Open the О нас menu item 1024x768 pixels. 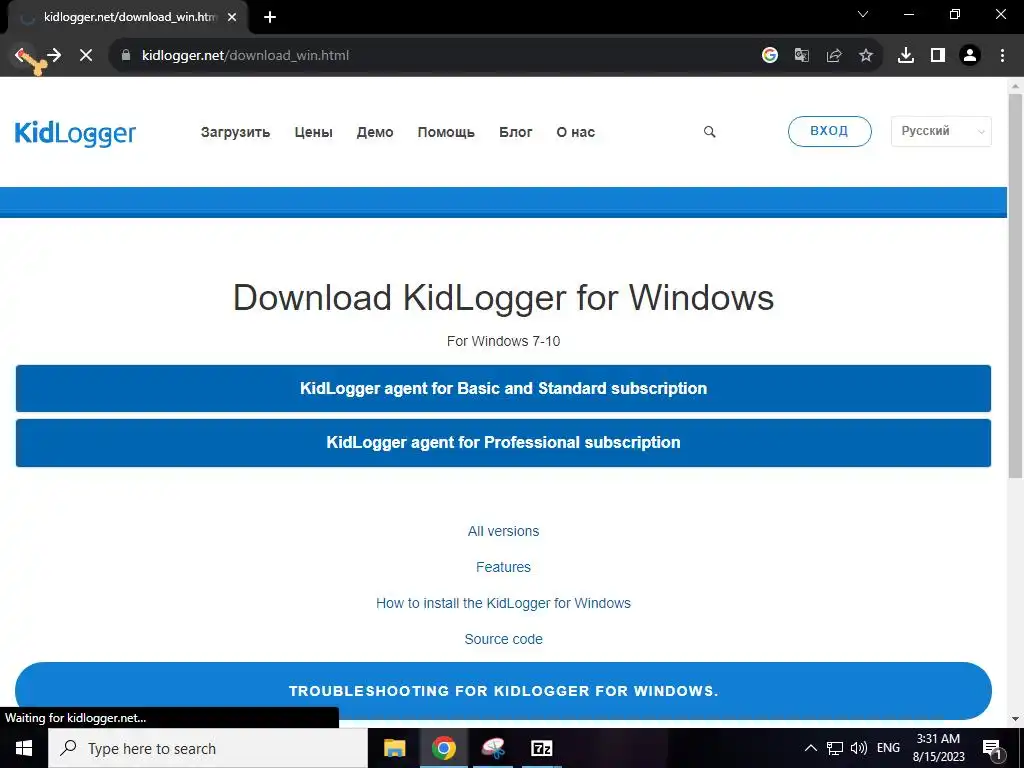575,132
